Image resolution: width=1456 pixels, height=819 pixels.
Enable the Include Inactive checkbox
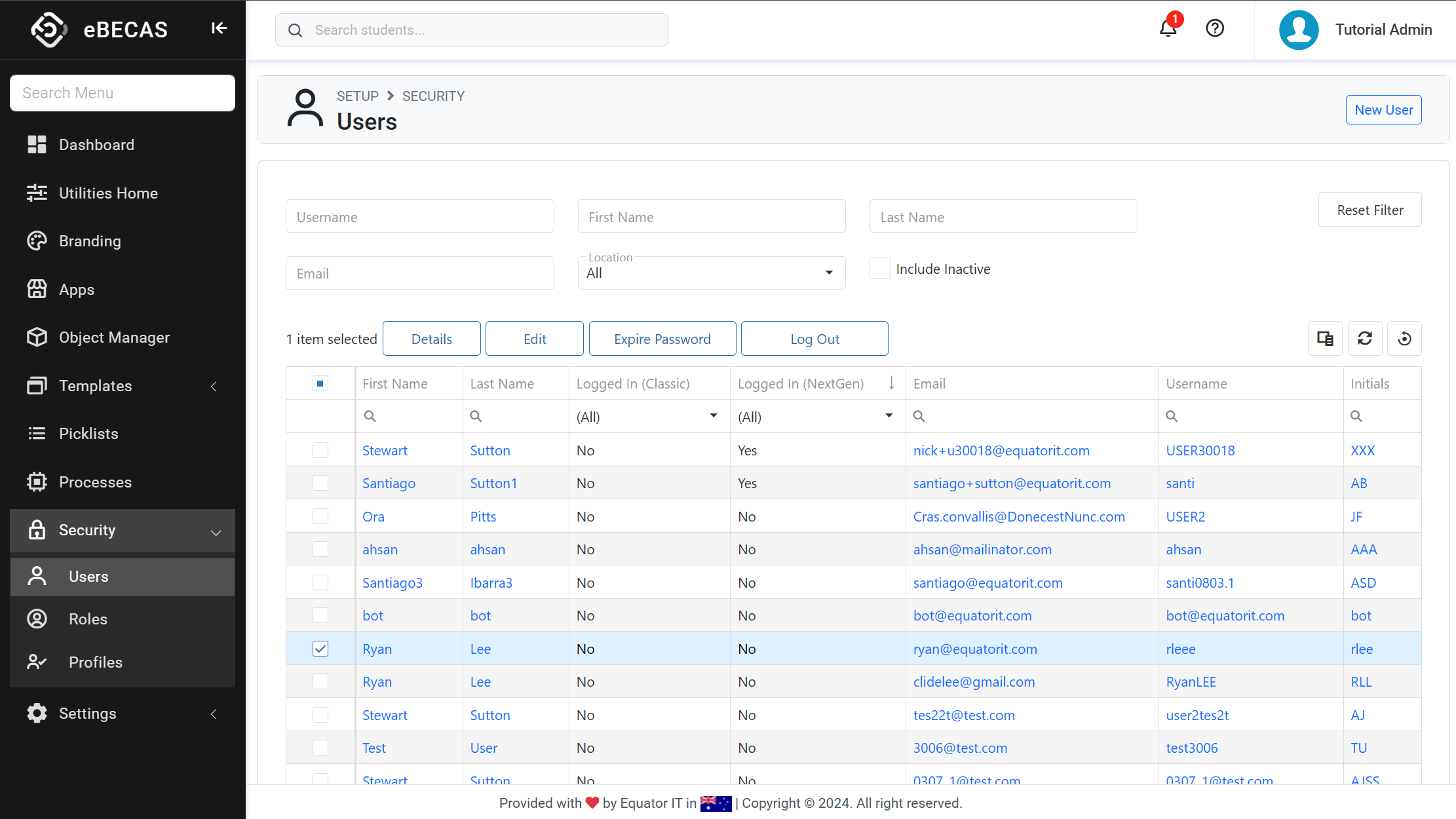pyautogui.click(x=880, y=269)
